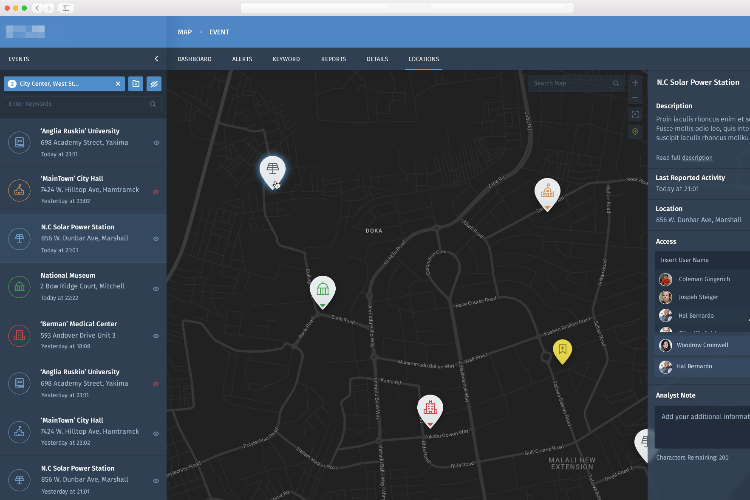Pick Joseph Steiger from user suggestions
The image size is (750, 500).
702,297
